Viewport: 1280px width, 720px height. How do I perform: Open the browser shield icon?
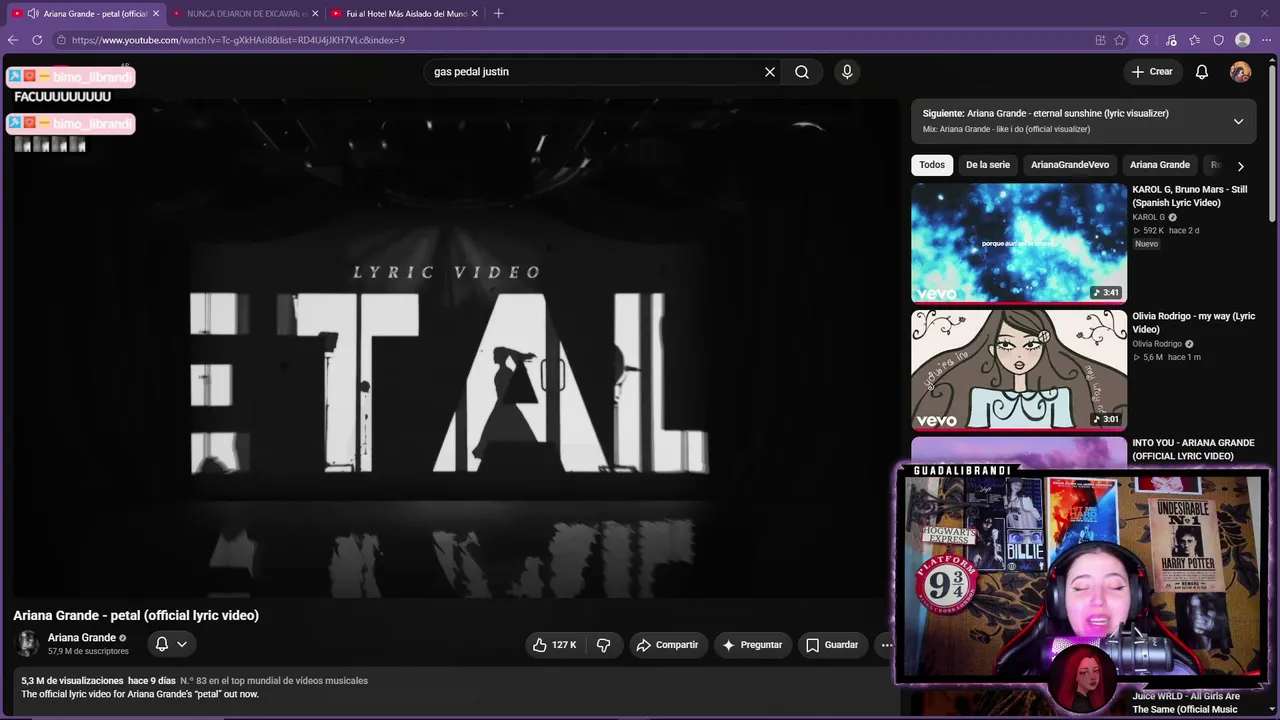click(1218, 40)
